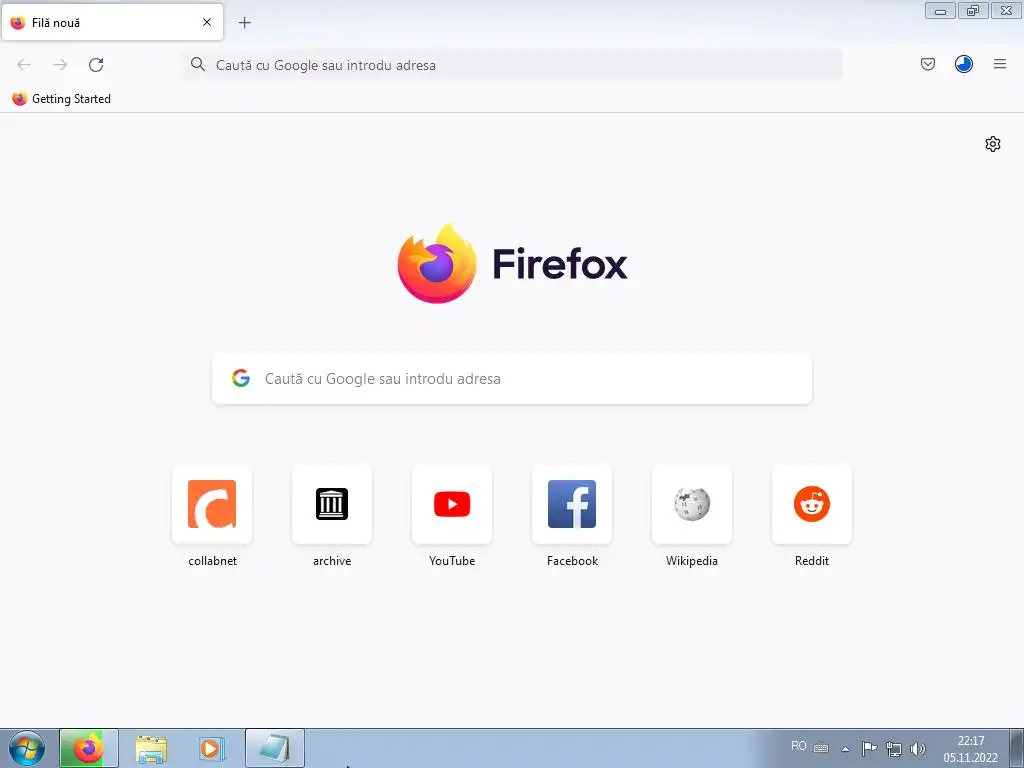
Task: Focus the center Google search box
Action: [512, 378]
